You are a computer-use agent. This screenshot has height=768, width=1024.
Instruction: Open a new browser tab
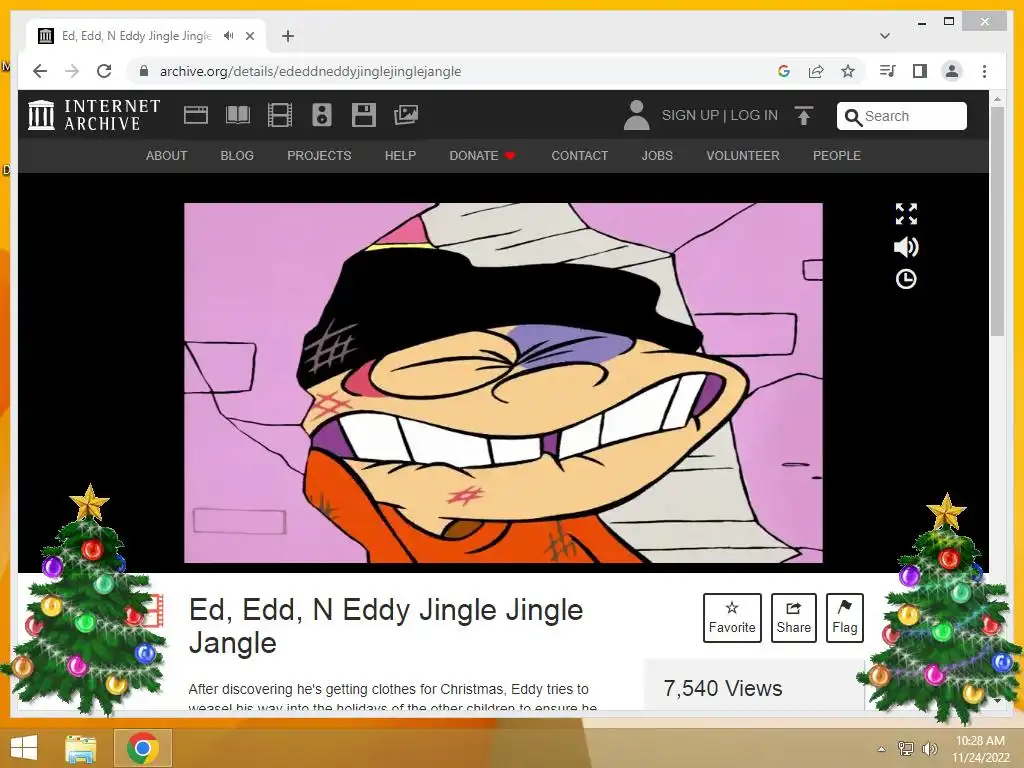[288, 36]
